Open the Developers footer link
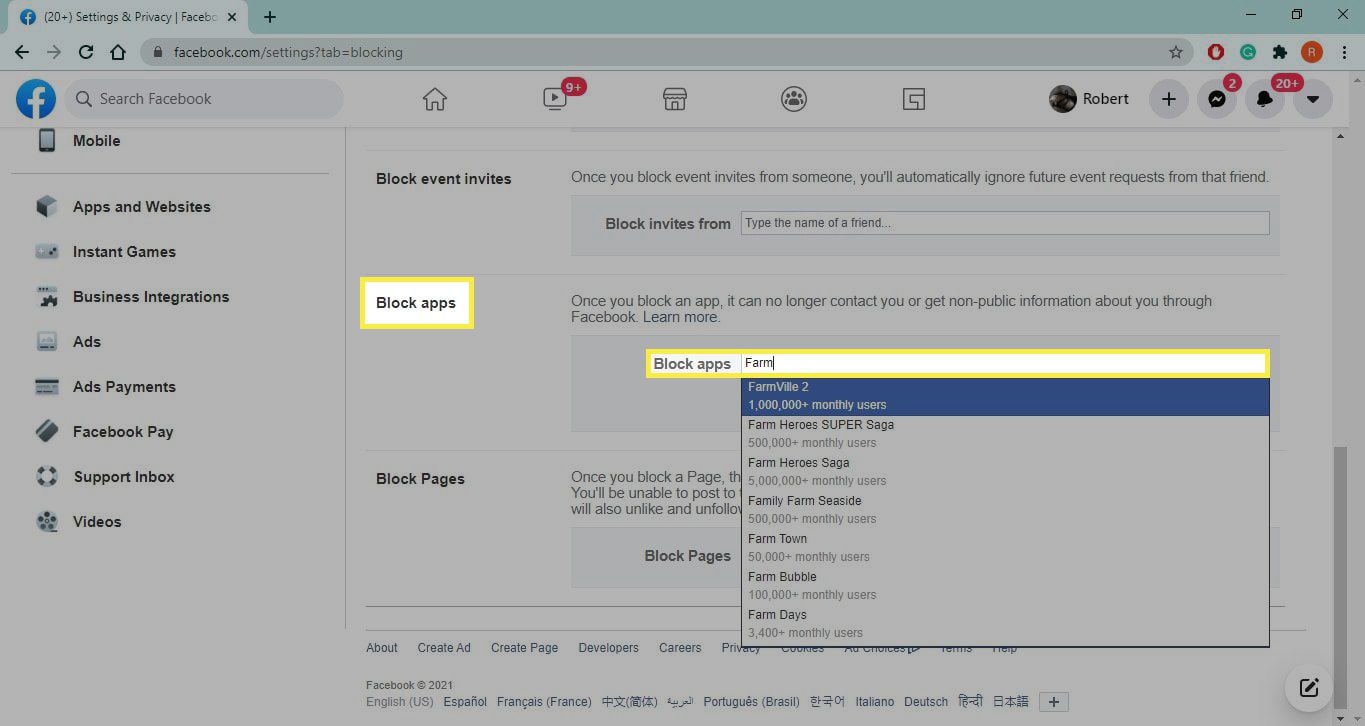 coord(608,648)
